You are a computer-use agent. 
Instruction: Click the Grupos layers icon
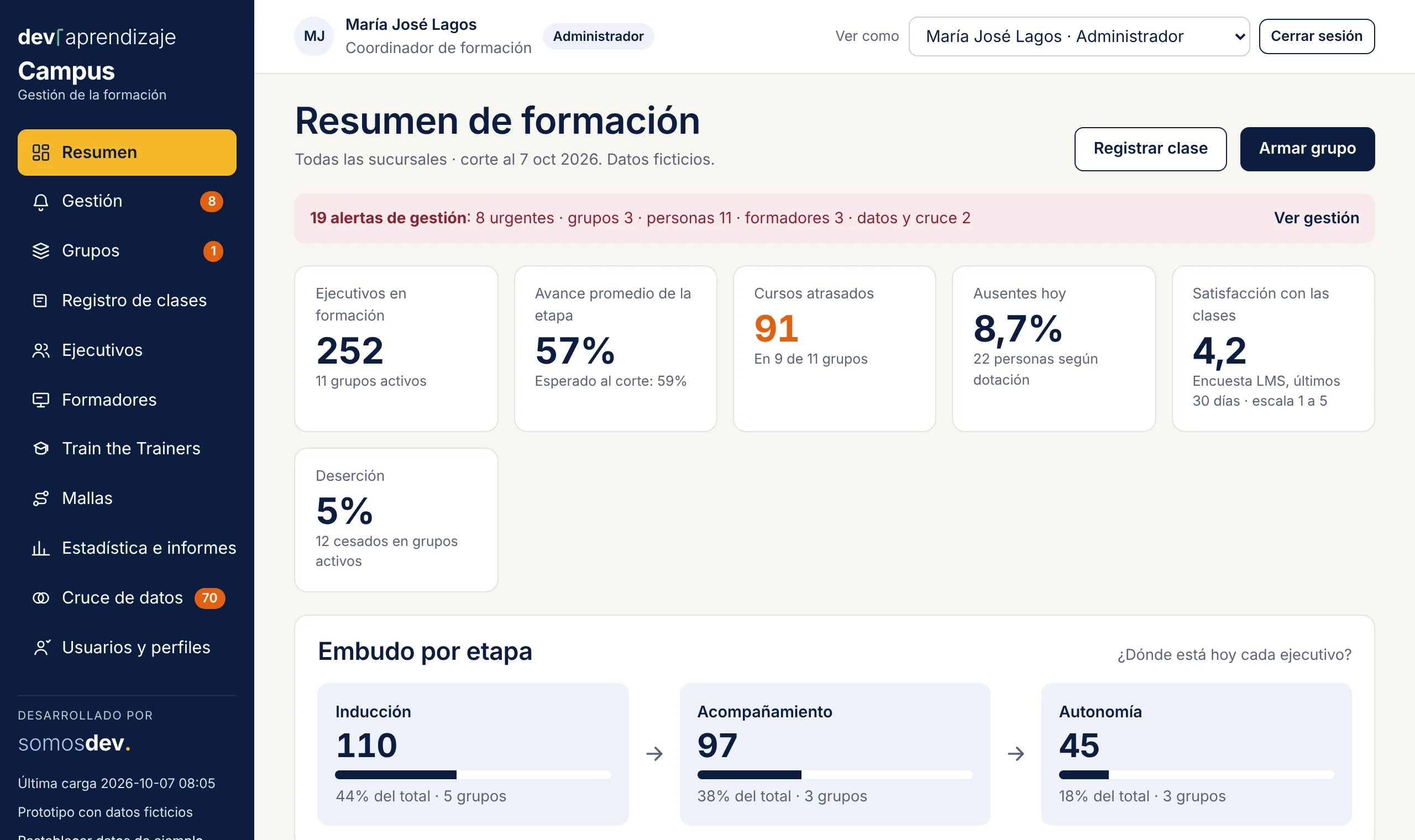click(x=41, y=251)
